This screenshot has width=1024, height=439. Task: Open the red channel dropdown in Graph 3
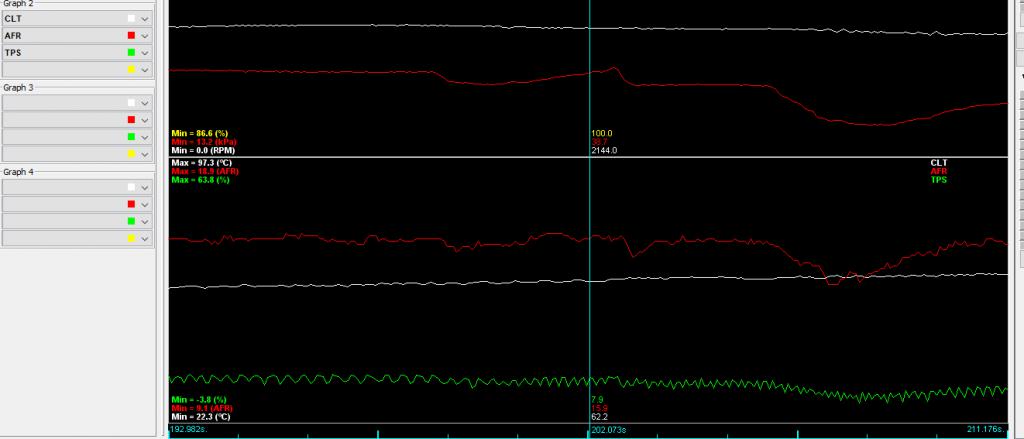[x=145, y=120]
